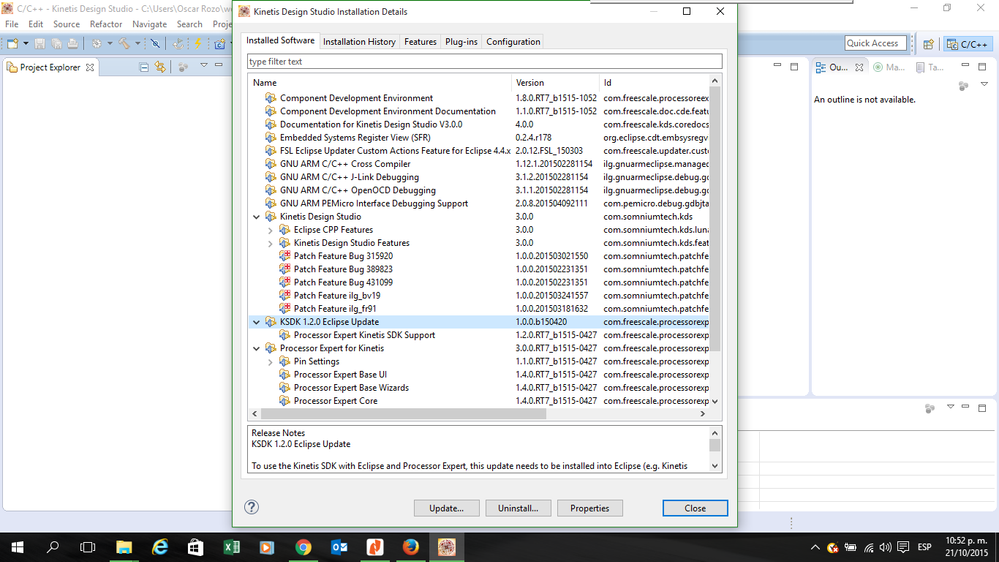Click the Update... button
Image resolution: width=999 pixels, height=562 pixels.
[446, 508]
